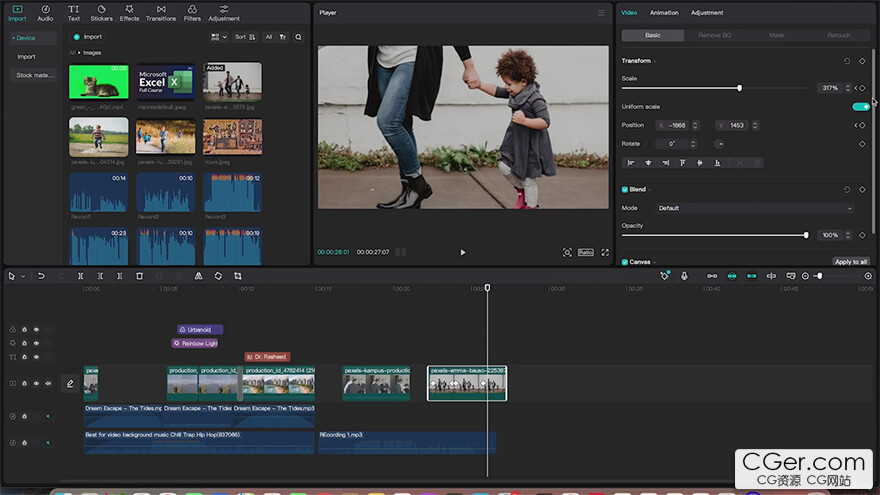880x495 pixels.
Task: Click the undo arrow in timeline toolbar
Action: (41, 276)
